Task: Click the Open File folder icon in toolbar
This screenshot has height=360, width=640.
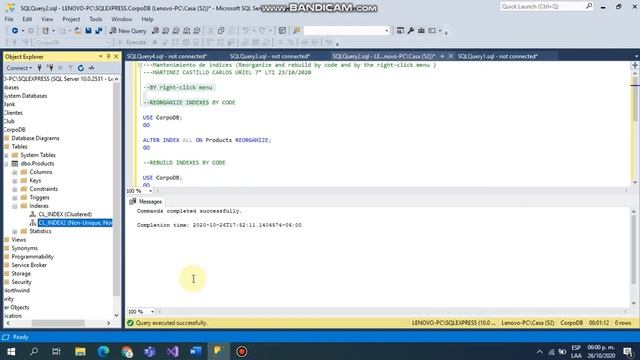Action: 78,31
